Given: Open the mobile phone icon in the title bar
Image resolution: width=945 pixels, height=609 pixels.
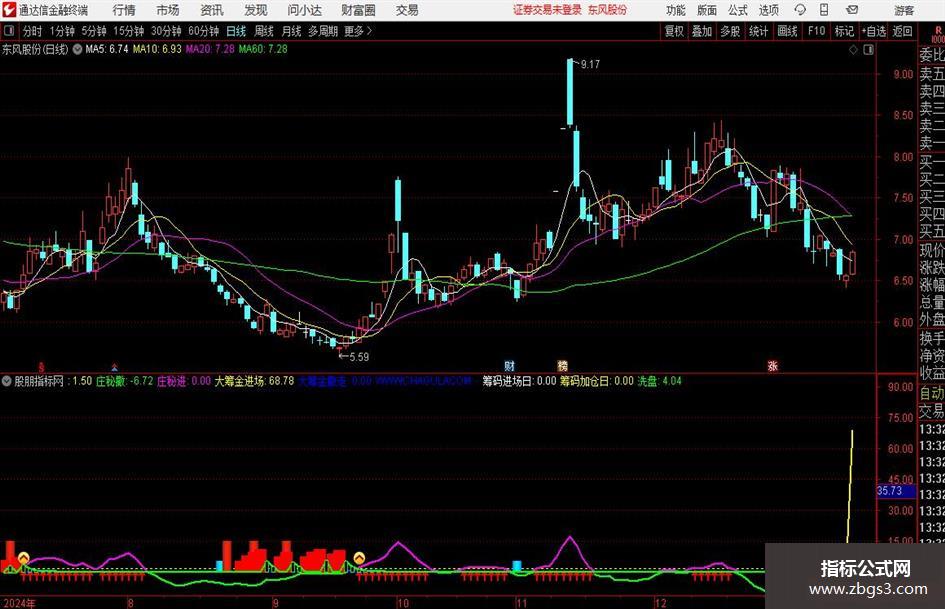Looking at the screenshot, I should coord(824,10).
